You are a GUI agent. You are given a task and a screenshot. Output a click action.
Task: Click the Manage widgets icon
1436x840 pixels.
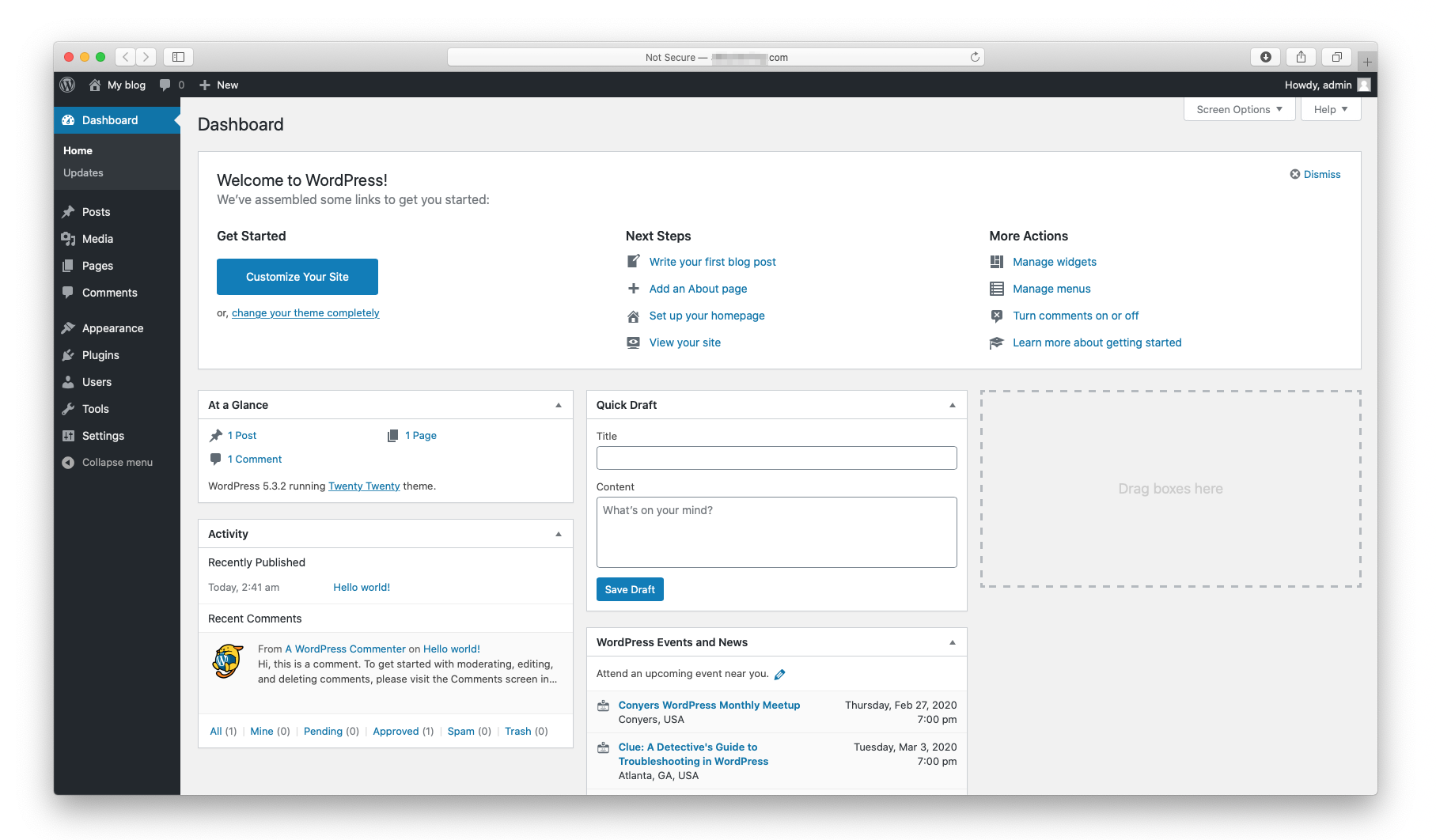click(997, 262)
